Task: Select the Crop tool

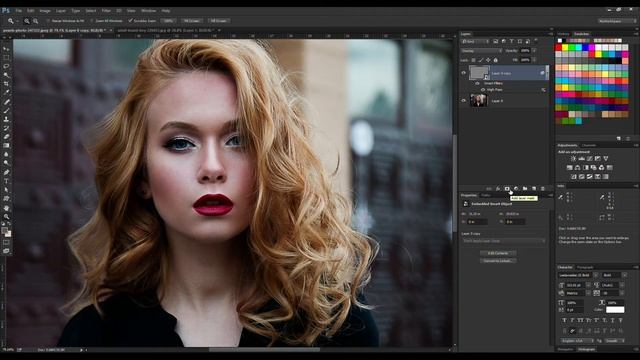Action: tap(6, 84)
